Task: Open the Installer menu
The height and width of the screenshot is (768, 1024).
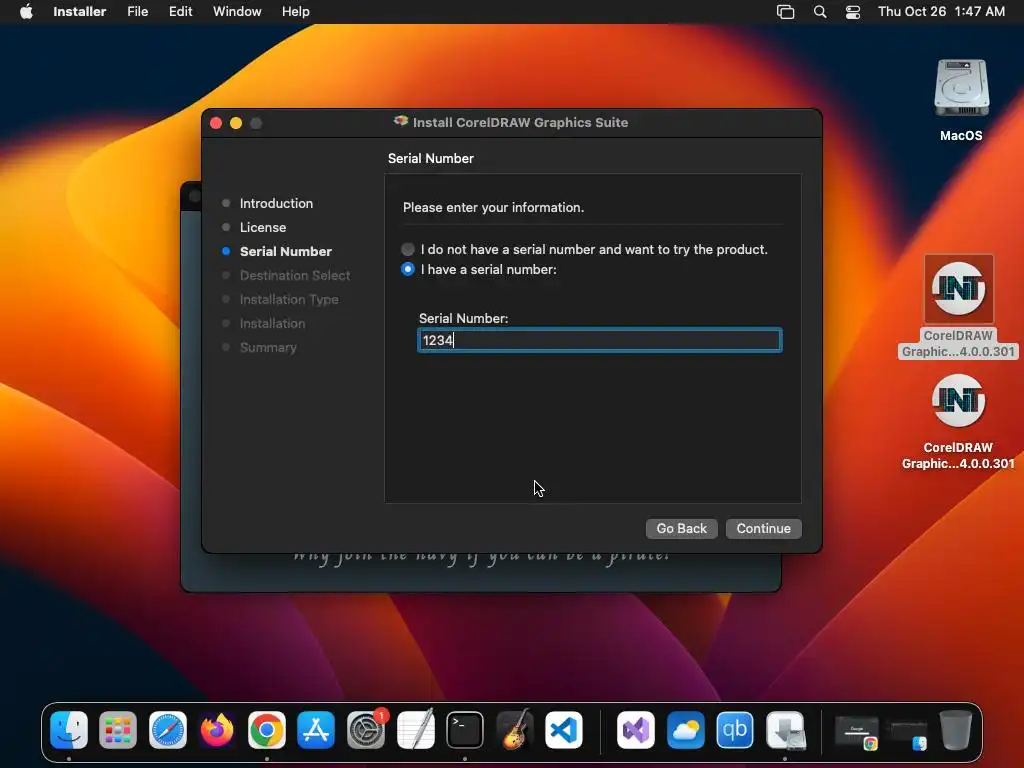Action: [80, 12]
